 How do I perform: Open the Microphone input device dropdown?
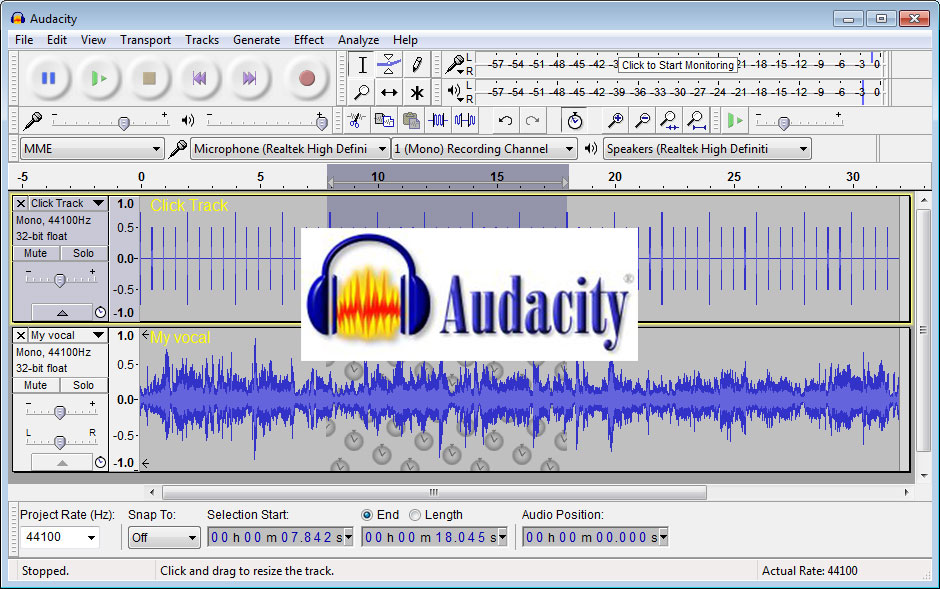point(290,149)
